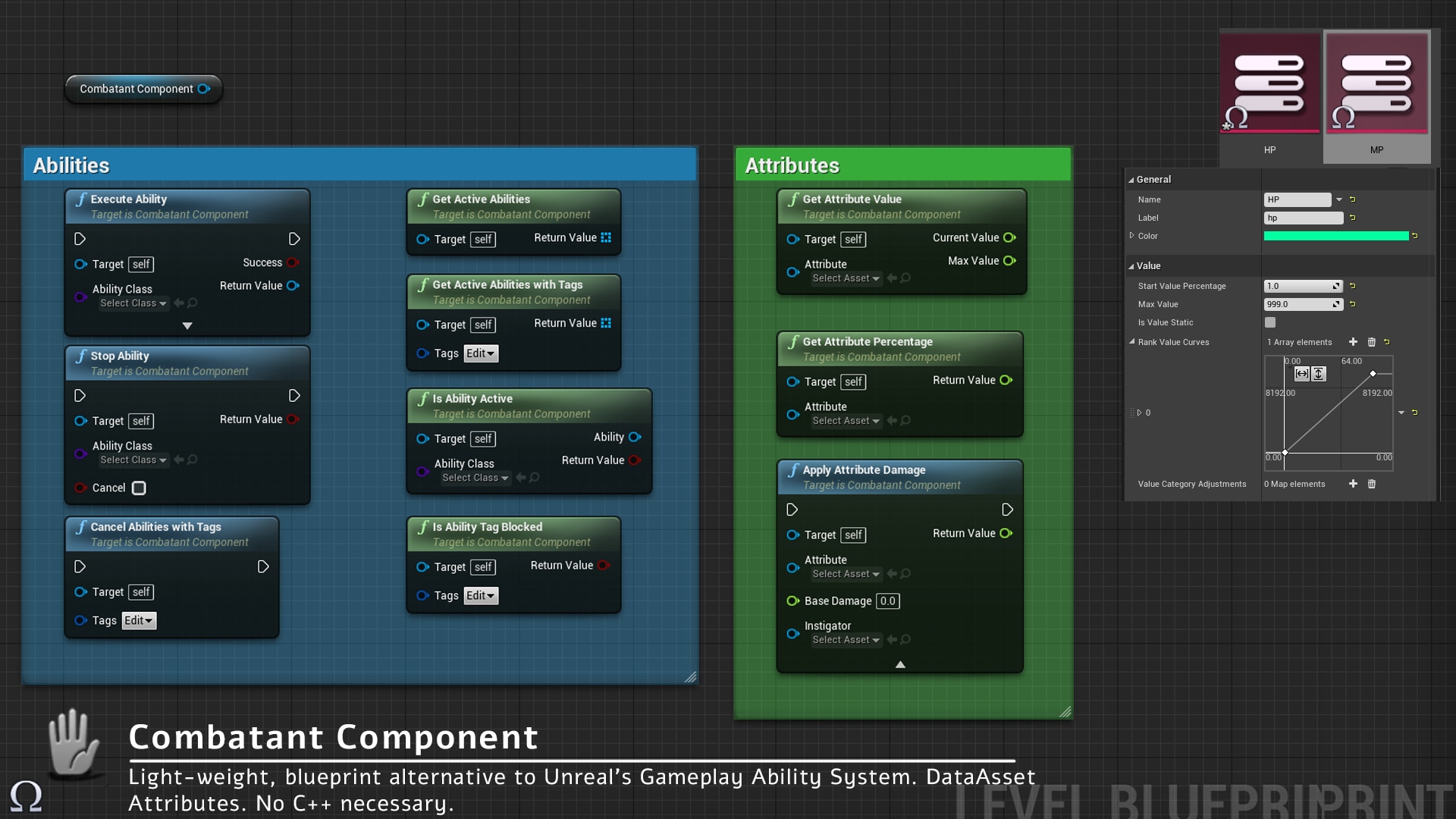1456x819 pixels.
Task: Open Attribute Select Asset dropdown in Get Attribute Percentage
Action: [846, 421]
